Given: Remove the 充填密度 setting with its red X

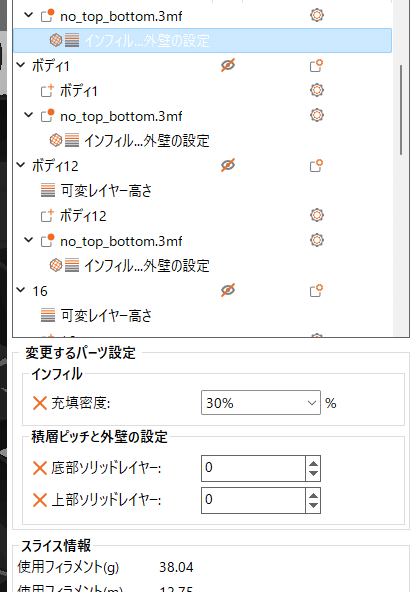Looking at the screenshot, I should click(40, 403).
